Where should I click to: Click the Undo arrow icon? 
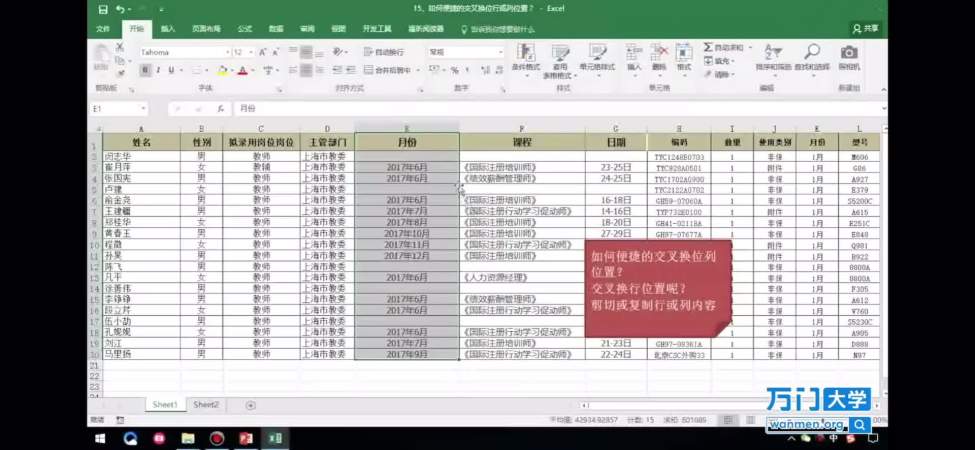tap(119, 9)
